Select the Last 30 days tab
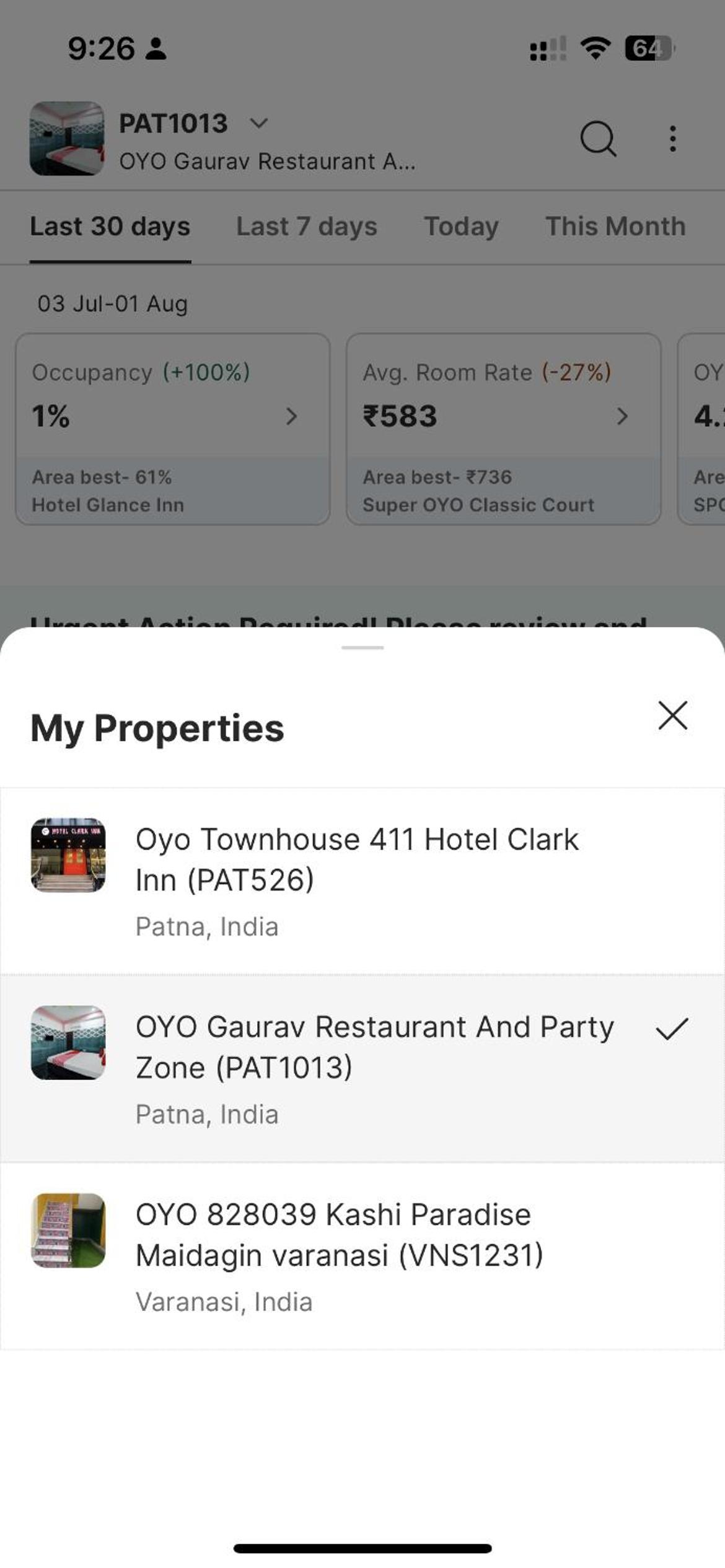 point(110,227)
